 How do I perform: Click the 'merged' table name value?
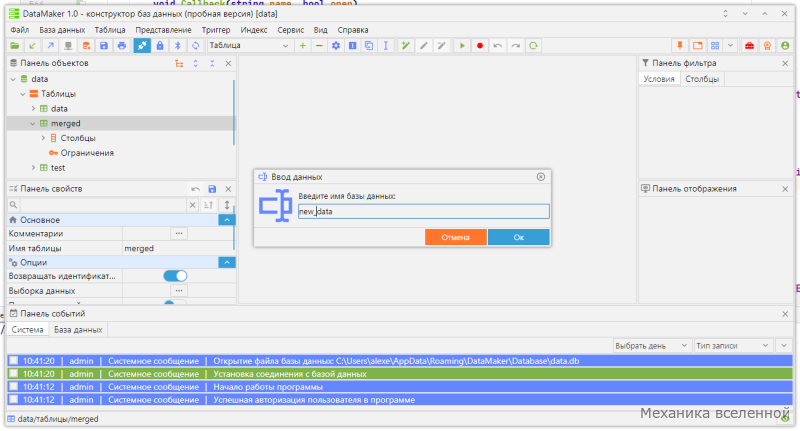point(139,248)
